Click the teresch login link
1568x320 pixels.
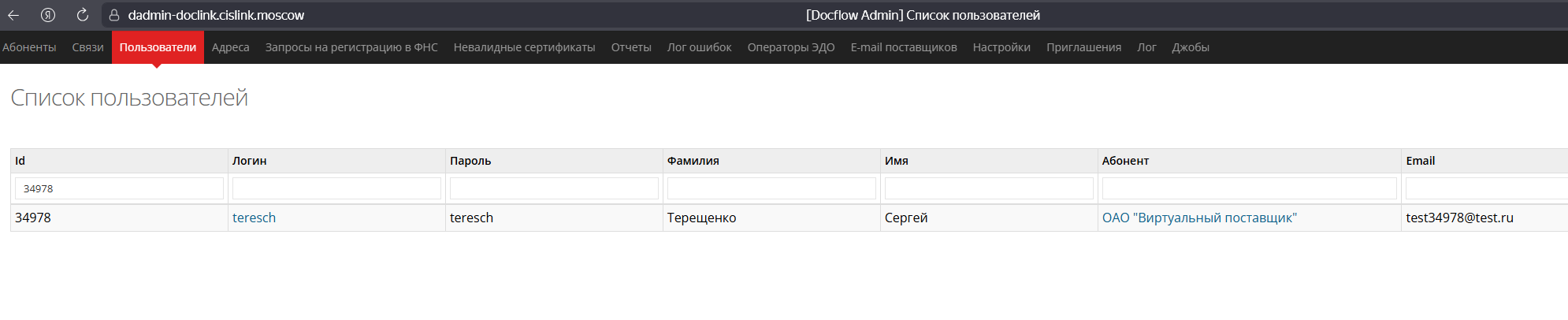254,218
